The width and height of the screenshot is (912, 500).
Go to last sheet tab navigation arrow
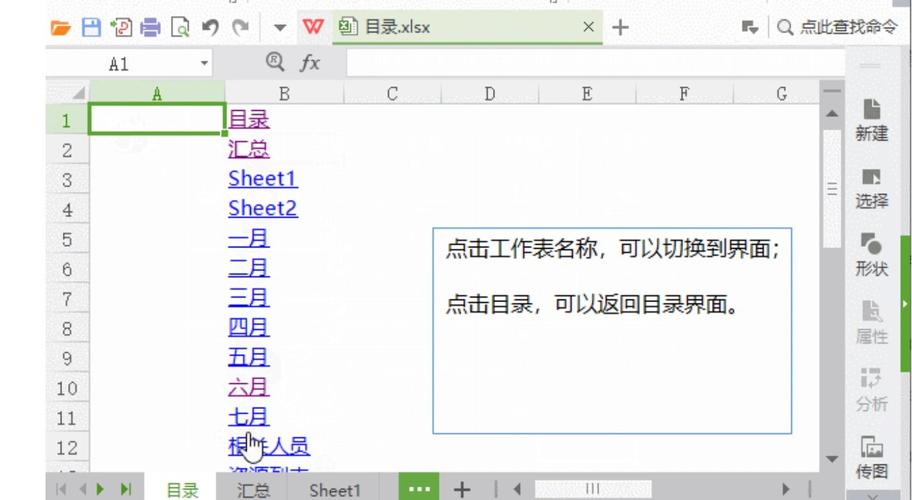(126, 489)
